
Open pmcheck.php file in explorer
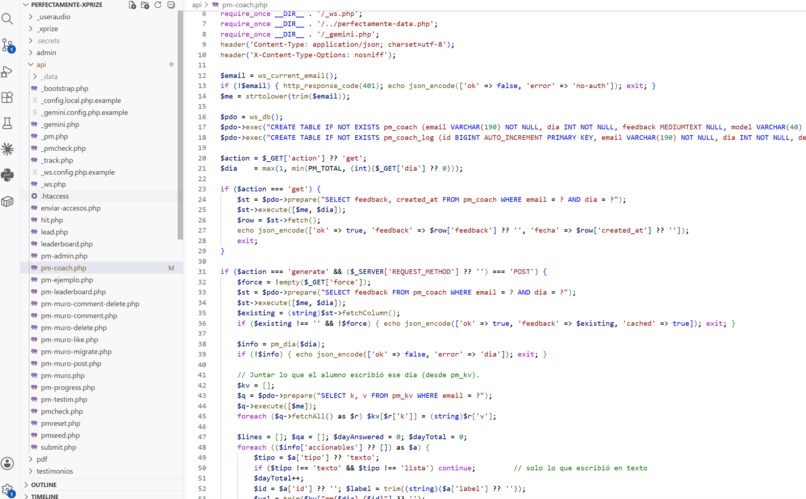pyautogui.click(x=62, y=411)
